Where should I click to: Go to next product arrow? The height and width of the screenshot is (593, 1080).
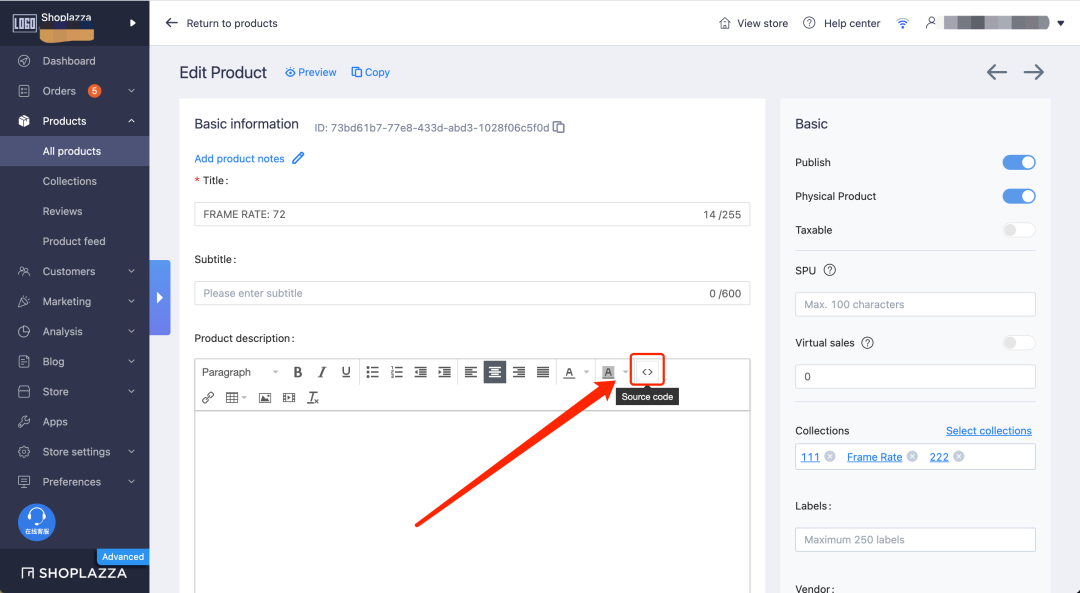coord(1033,72)
